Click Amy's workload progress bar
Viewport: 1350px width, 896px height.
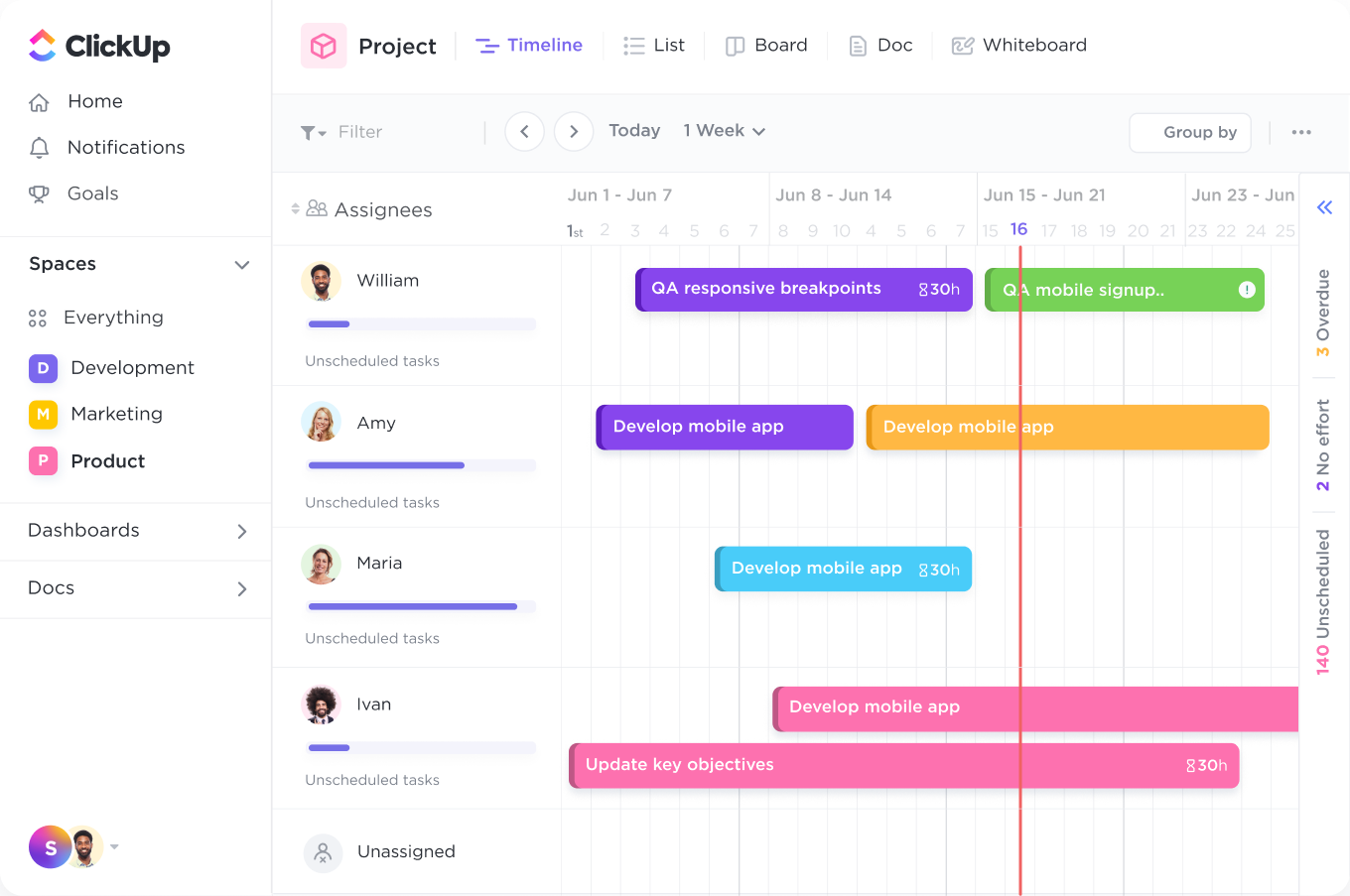422,465
